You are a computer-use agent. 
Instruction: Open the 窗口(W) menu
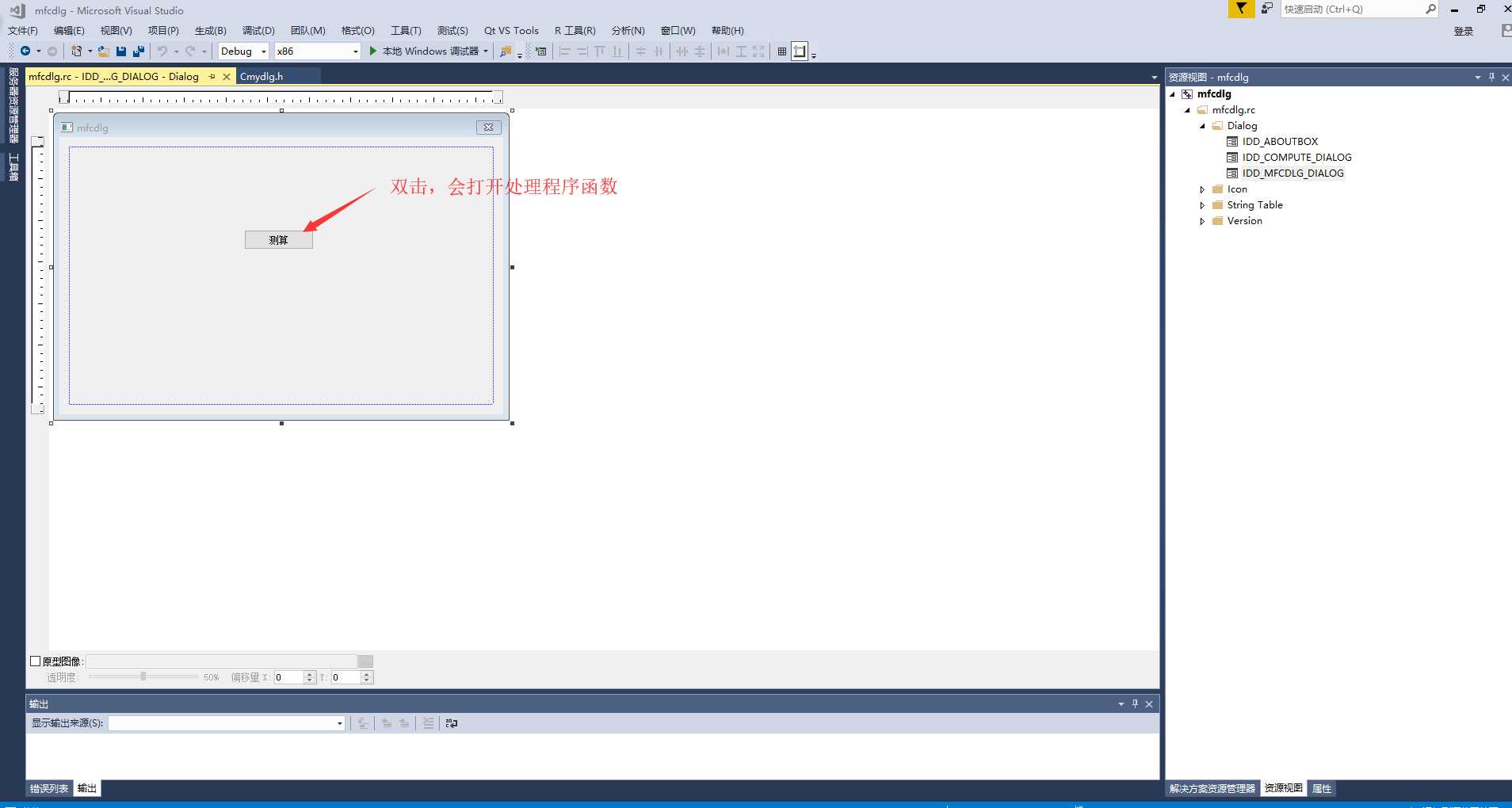(x=678, y=31)
